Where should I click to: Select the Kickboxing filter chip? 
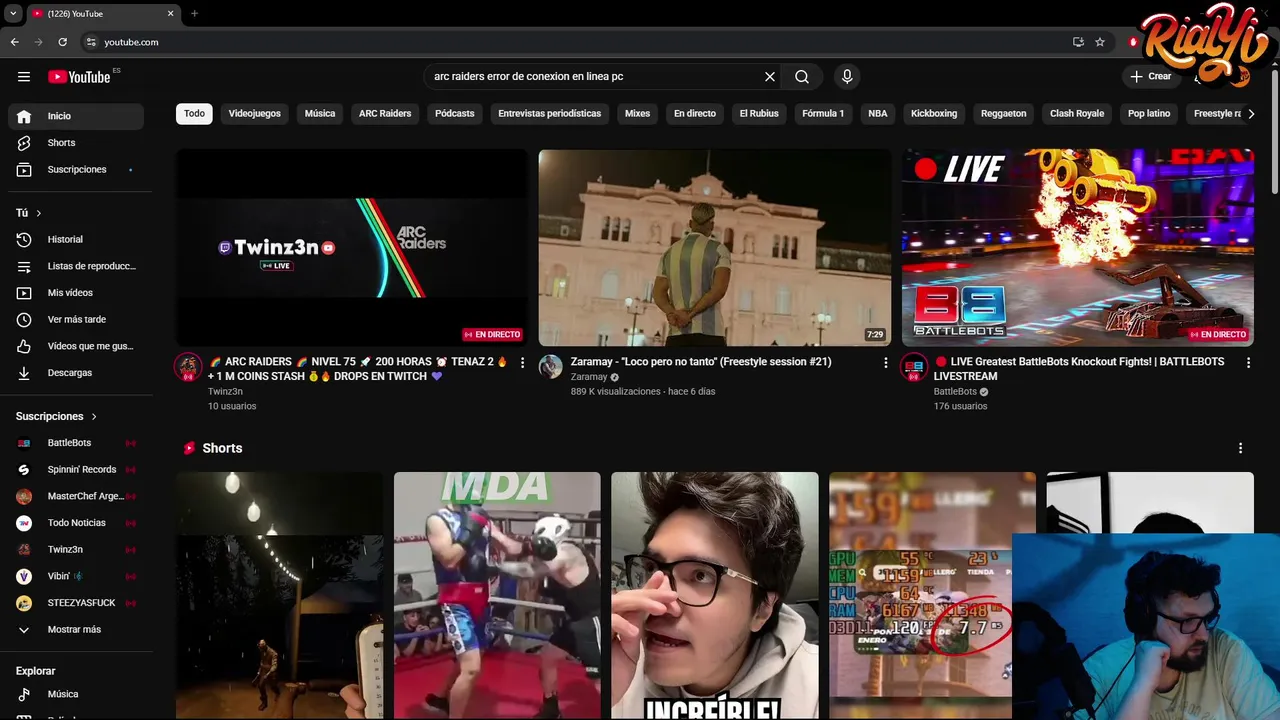click(934, 114)
